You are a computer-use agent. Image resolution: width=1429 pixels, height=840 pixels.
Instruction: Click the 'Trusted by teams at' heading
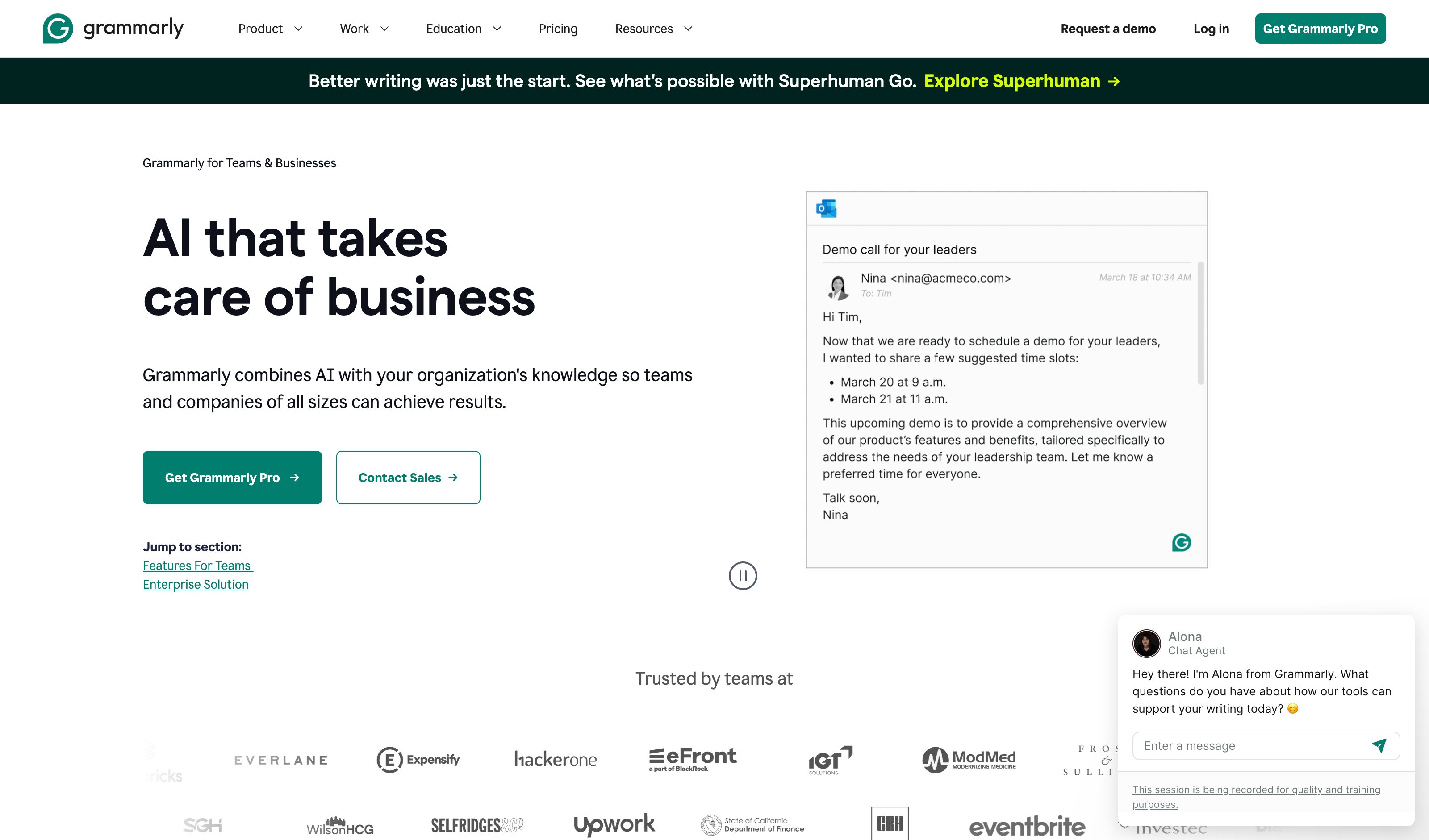[714, 678]
